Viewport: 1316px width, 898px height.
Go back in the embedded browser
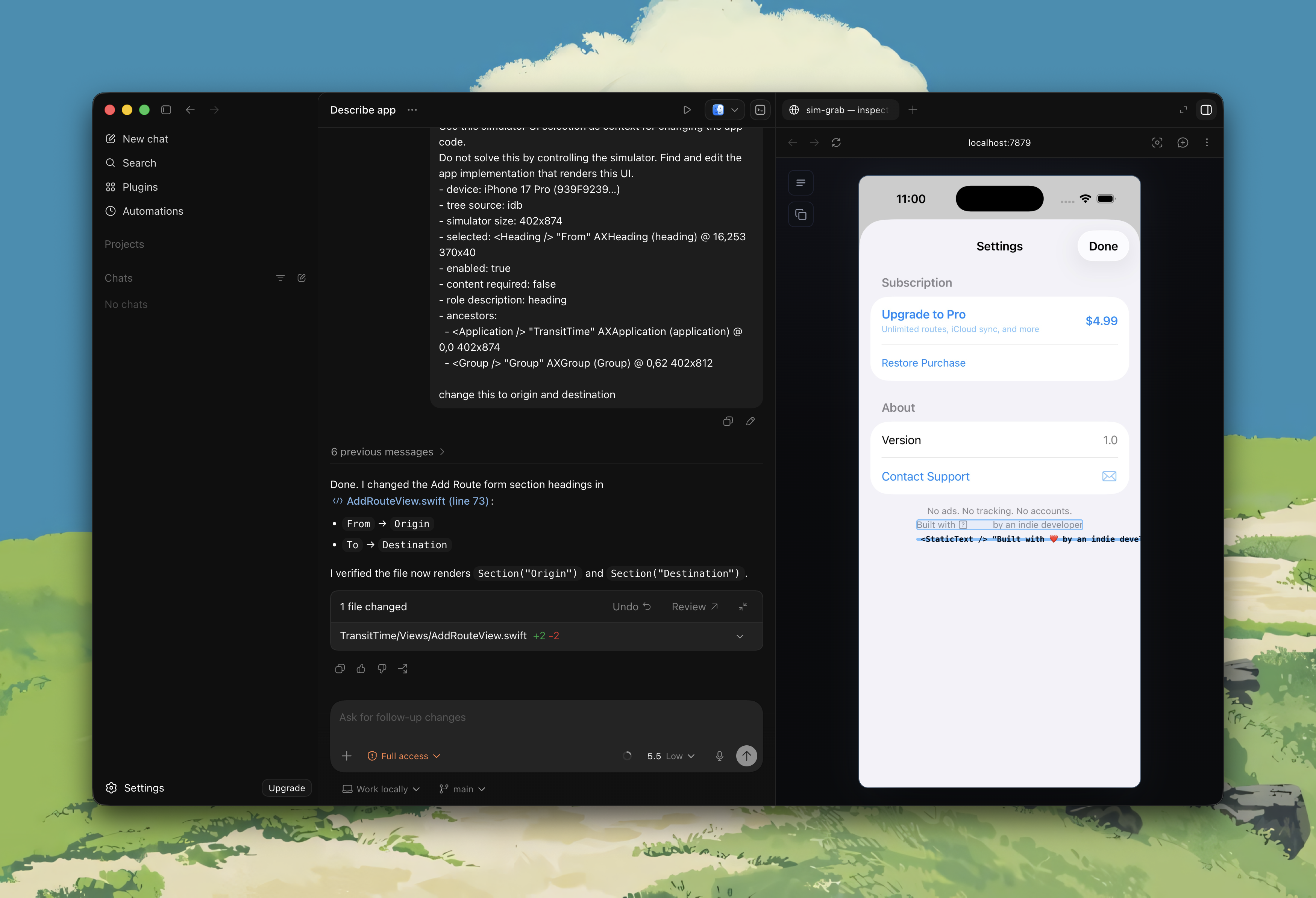(x=793, y=143)
